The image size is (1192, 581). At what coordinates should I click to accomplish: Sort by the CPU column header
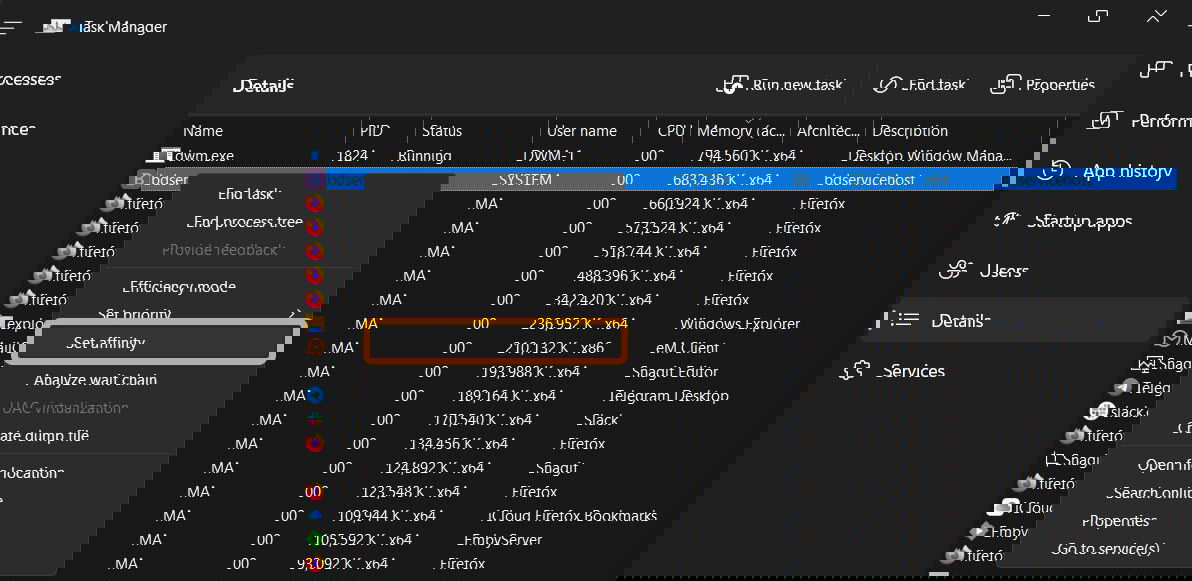[671, 131]
